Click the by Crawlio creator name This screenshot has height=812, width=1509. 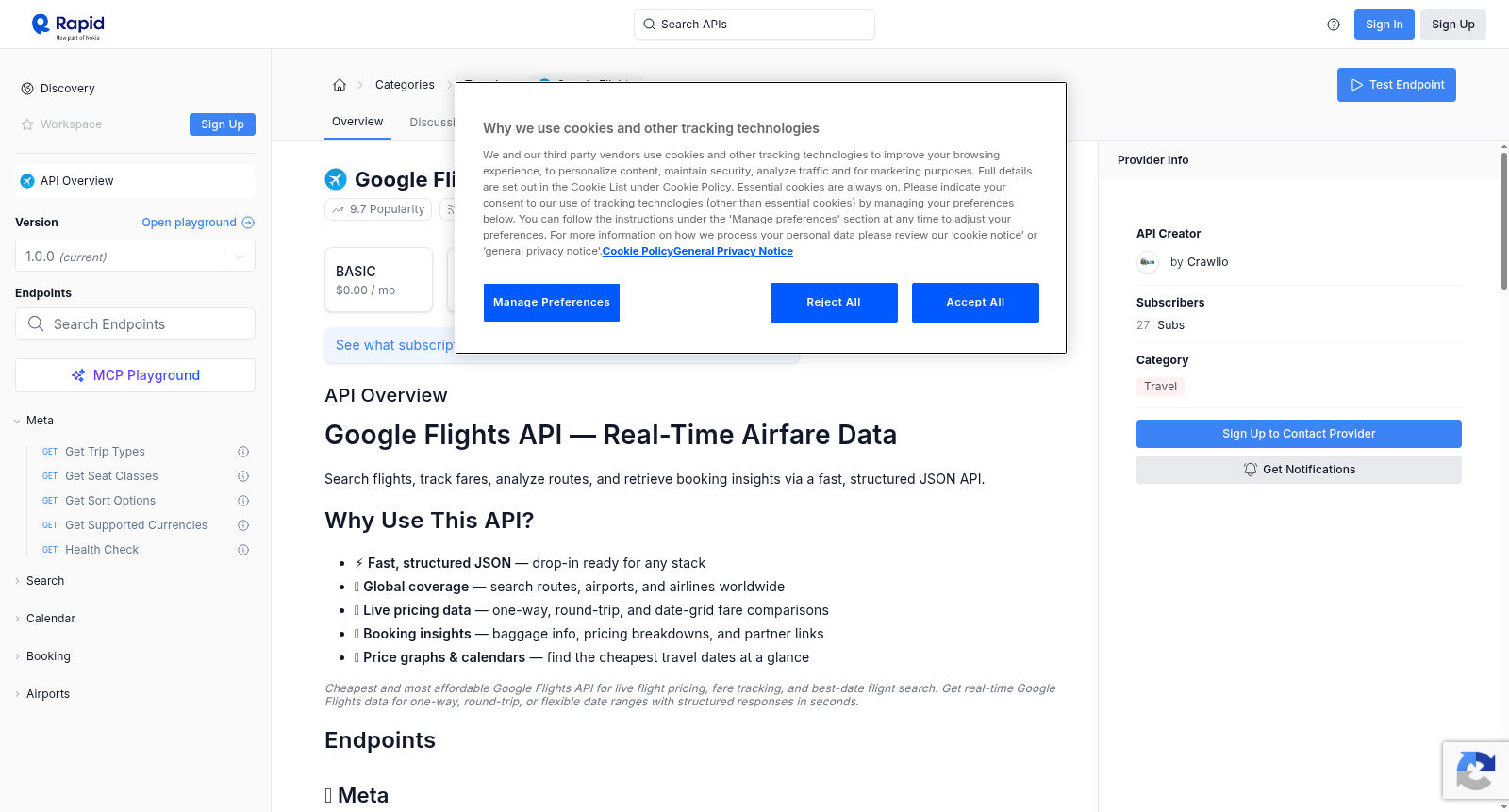click(1199, 262)
